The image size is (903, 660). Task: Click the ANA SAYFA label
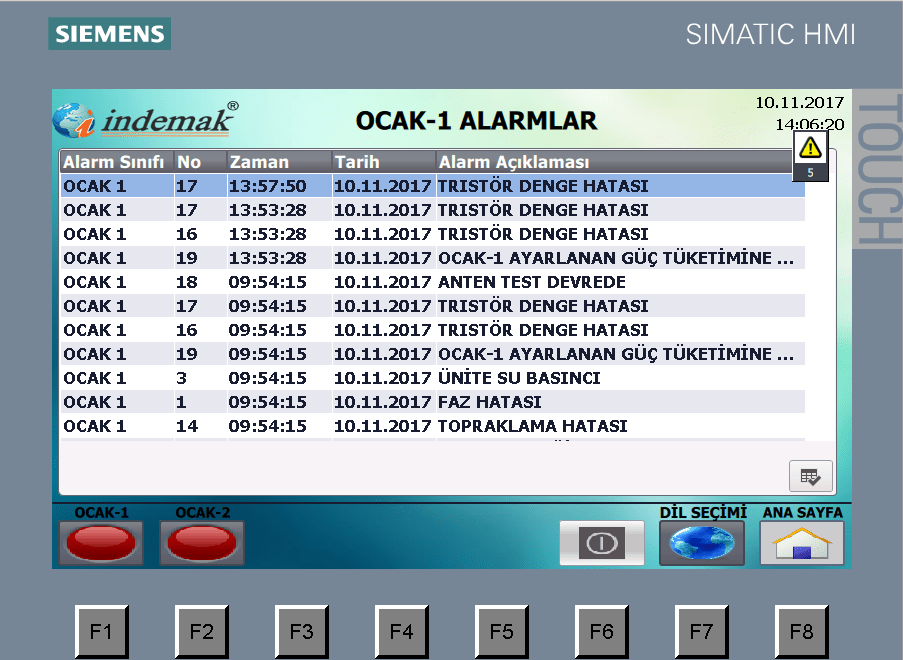click(803, 512)
